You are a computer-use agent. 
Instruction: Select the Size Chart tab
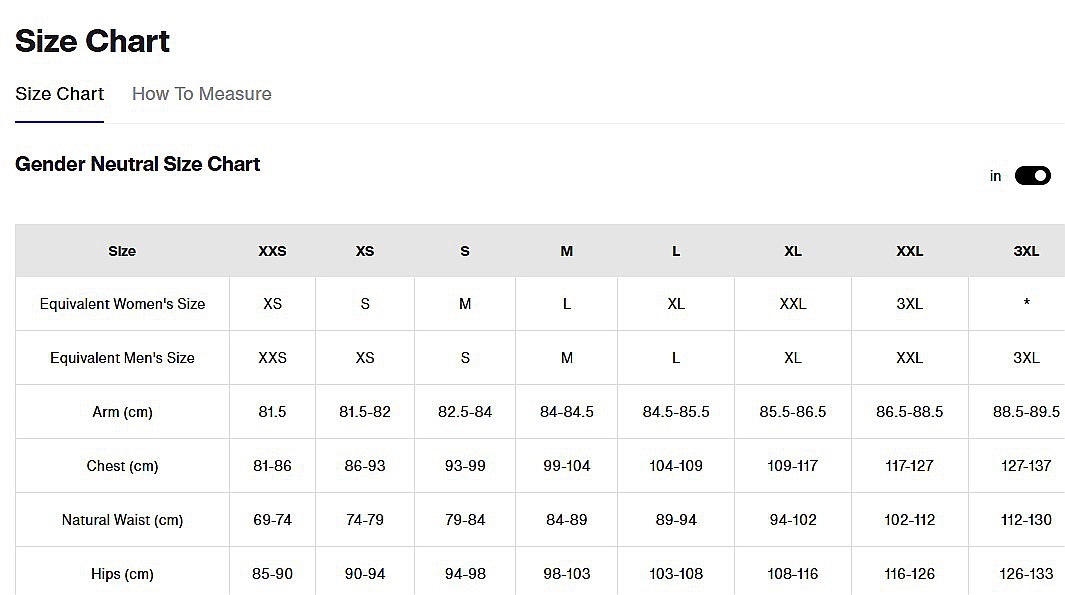tap(59, 94)
